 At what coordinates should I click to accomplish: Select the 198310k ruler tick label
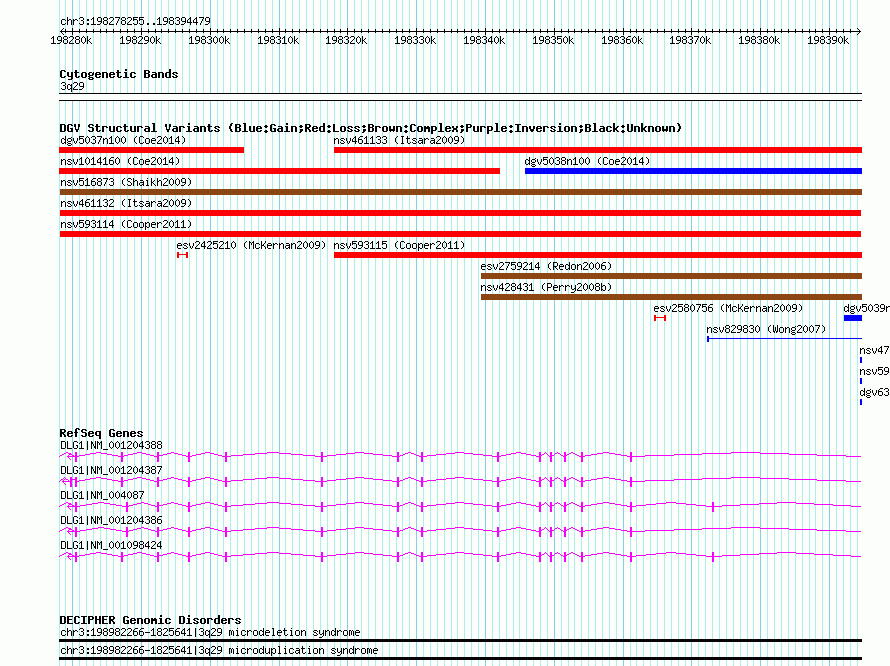tap(278, 40)
